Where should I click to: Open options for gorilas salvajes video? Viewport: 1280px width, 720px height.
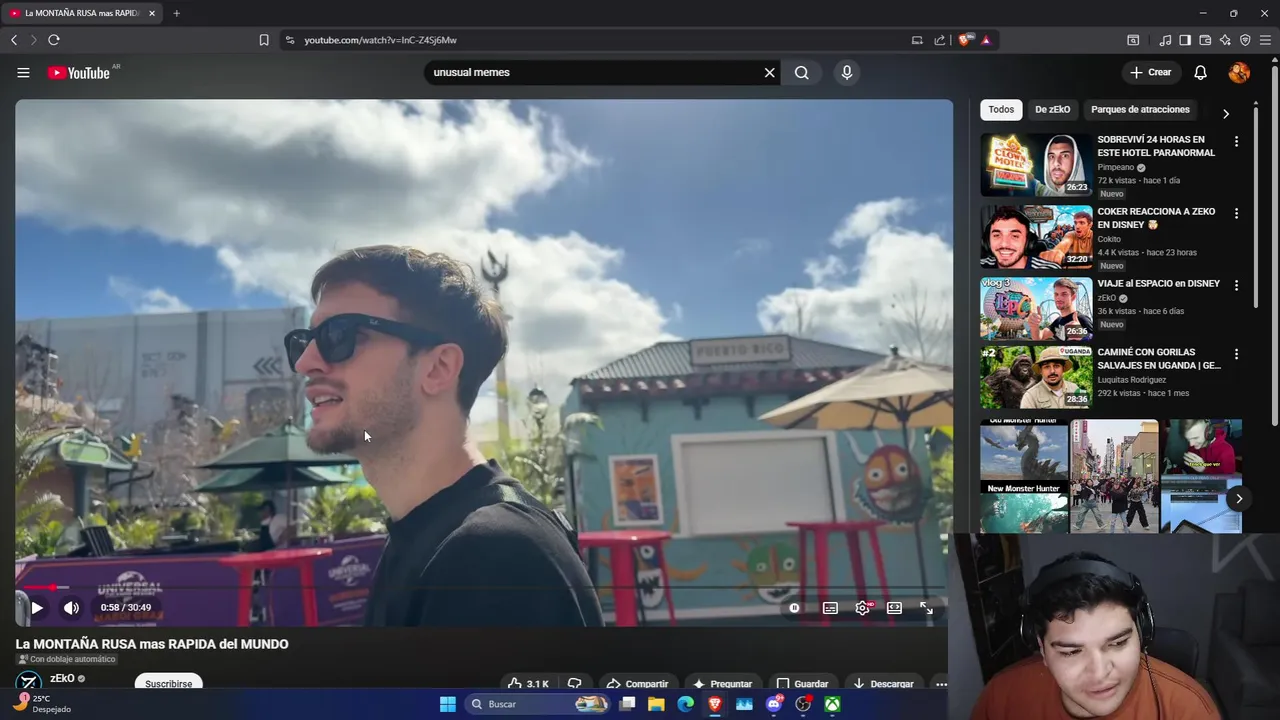pos(1236,355)
